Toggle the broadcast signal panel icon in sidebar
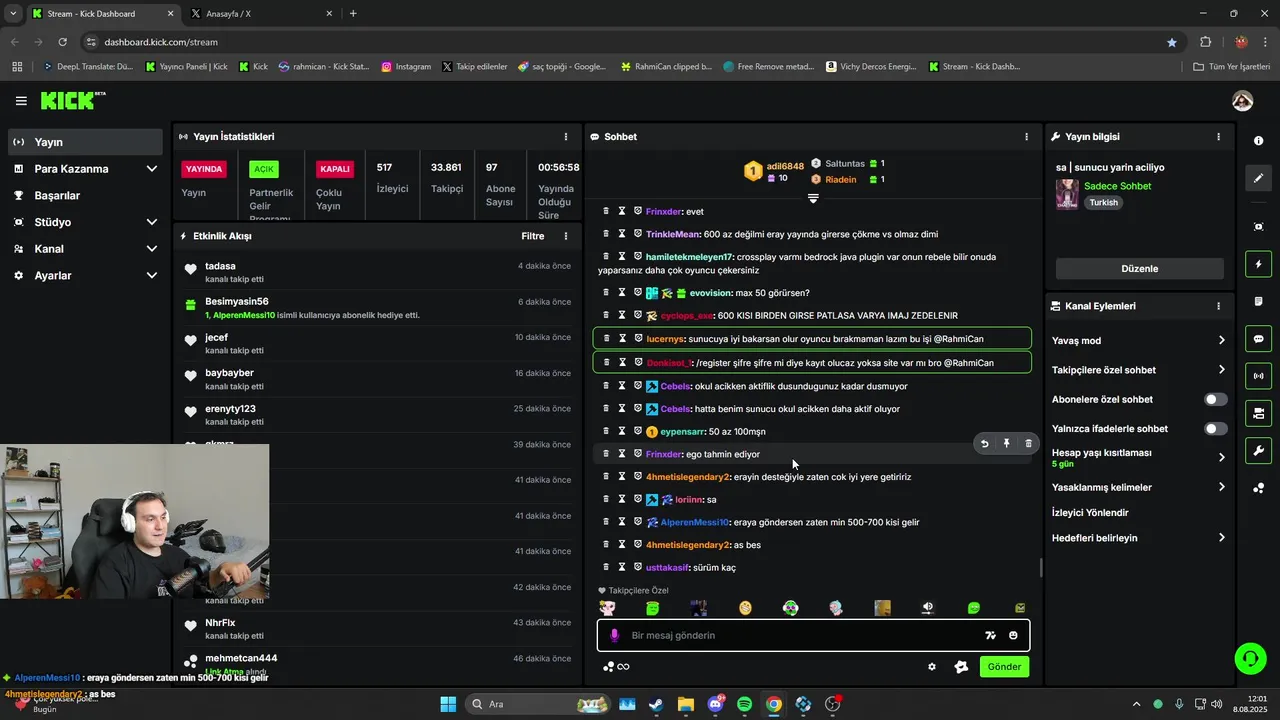Viewport: 1280px width, 720px height. (x=1258, y=376)
